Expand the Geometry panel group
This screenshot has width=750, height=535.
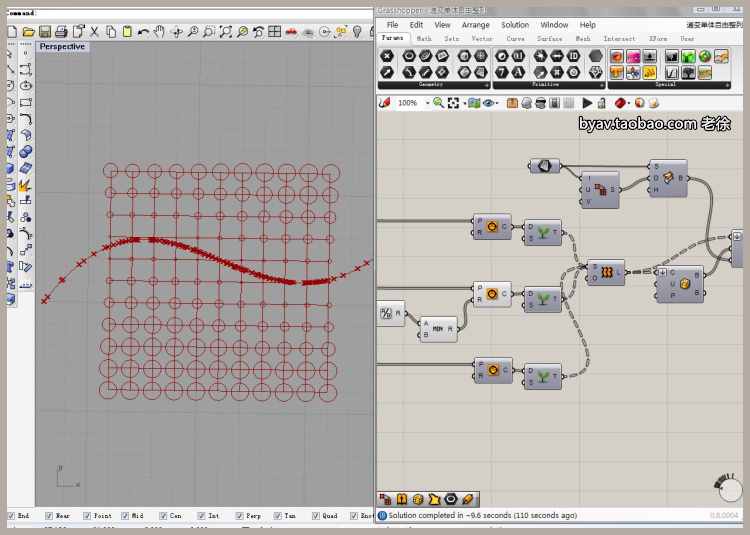pos(486,85)
